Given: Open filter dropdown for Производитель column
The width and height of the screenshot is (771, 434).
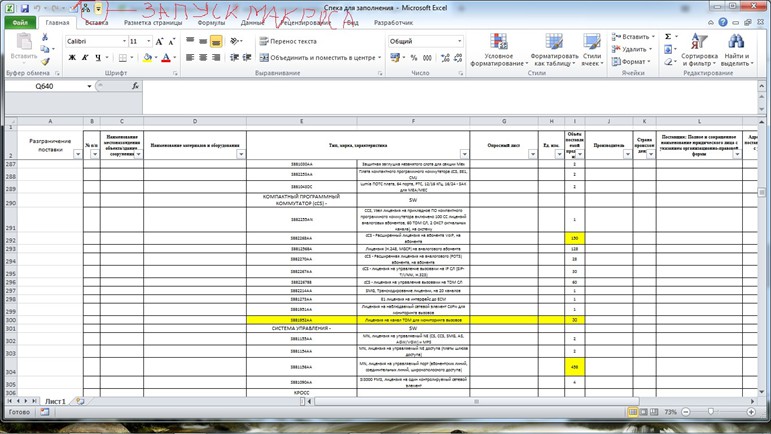Looking at the screenshot, I should pos(627,154).
